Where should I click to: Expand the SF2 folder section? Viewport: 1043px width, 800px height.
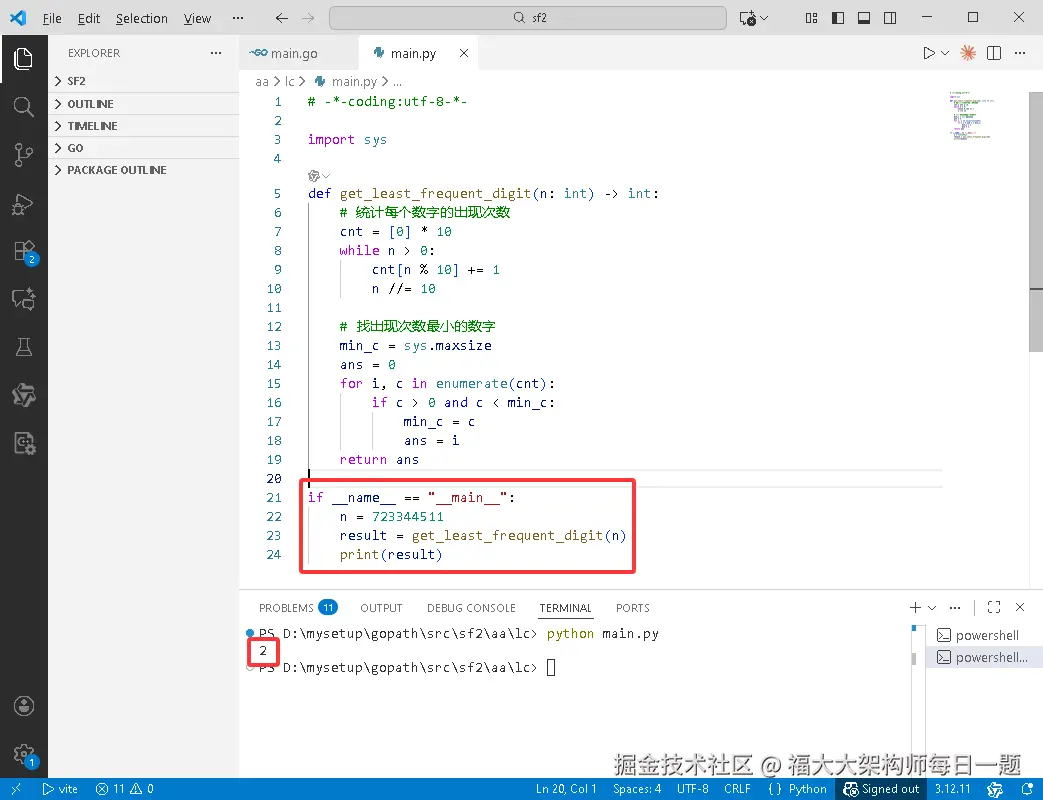pos(144,81)
